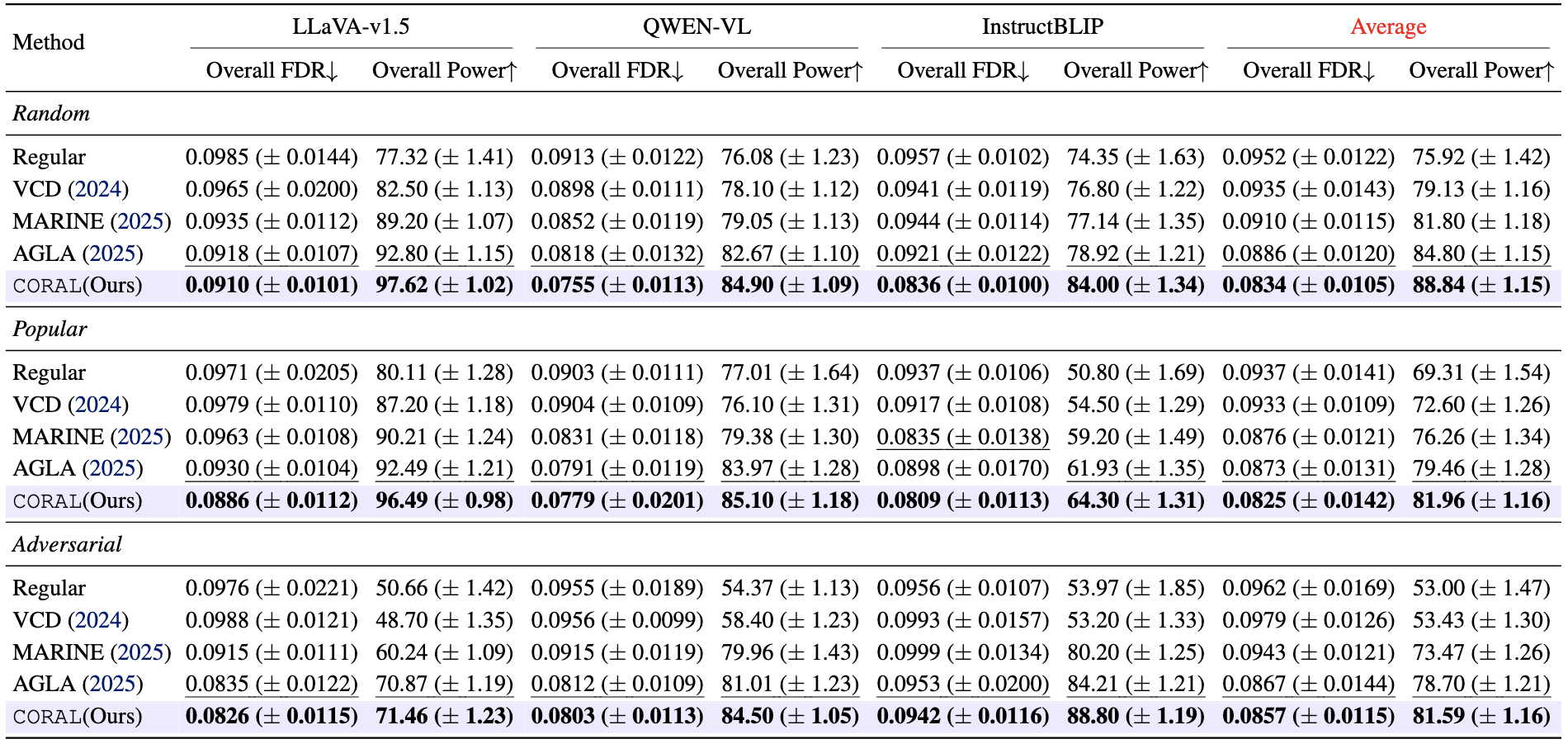The image size is (1568, 744).
Task: Click the cell 0.0999 (± 0.0134)
Action: 963,652
